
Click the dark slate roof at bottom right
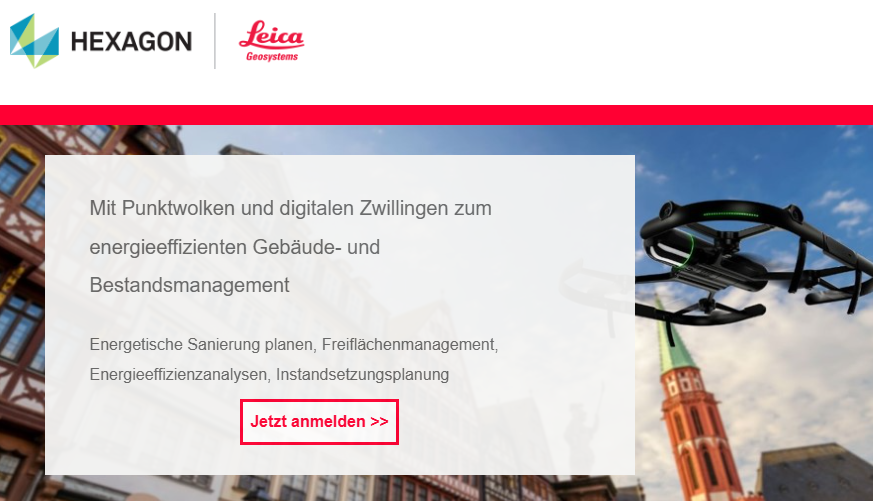[x=816, y=473]
